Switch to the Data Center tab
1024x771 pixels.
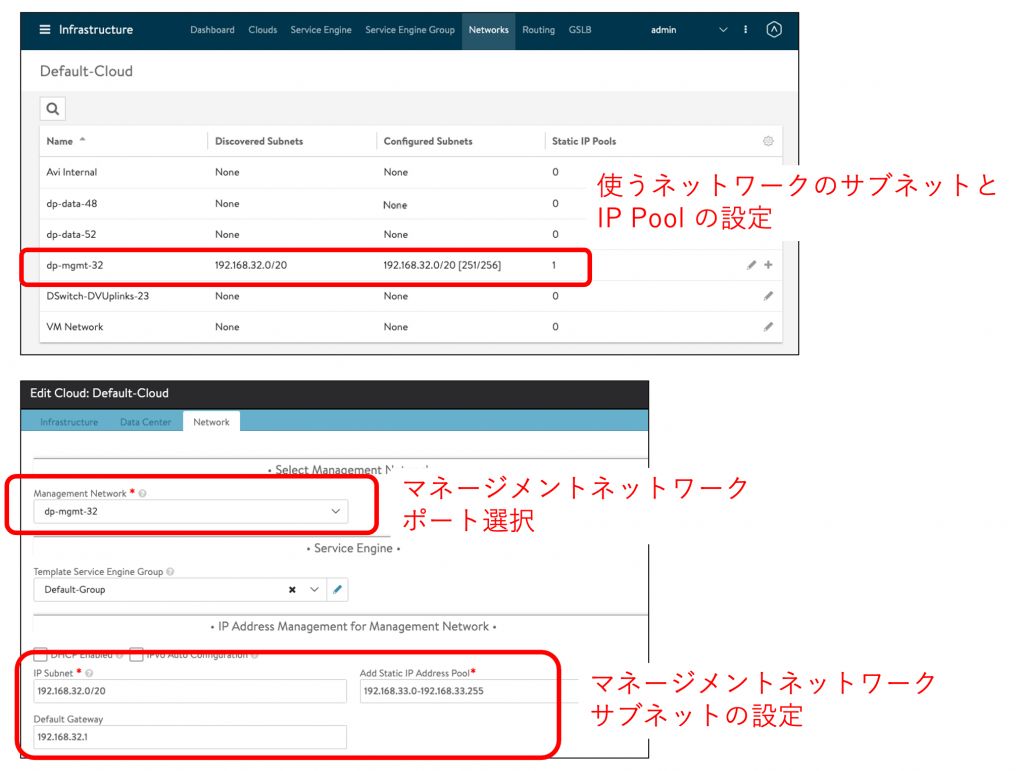(x=146, y=422)
